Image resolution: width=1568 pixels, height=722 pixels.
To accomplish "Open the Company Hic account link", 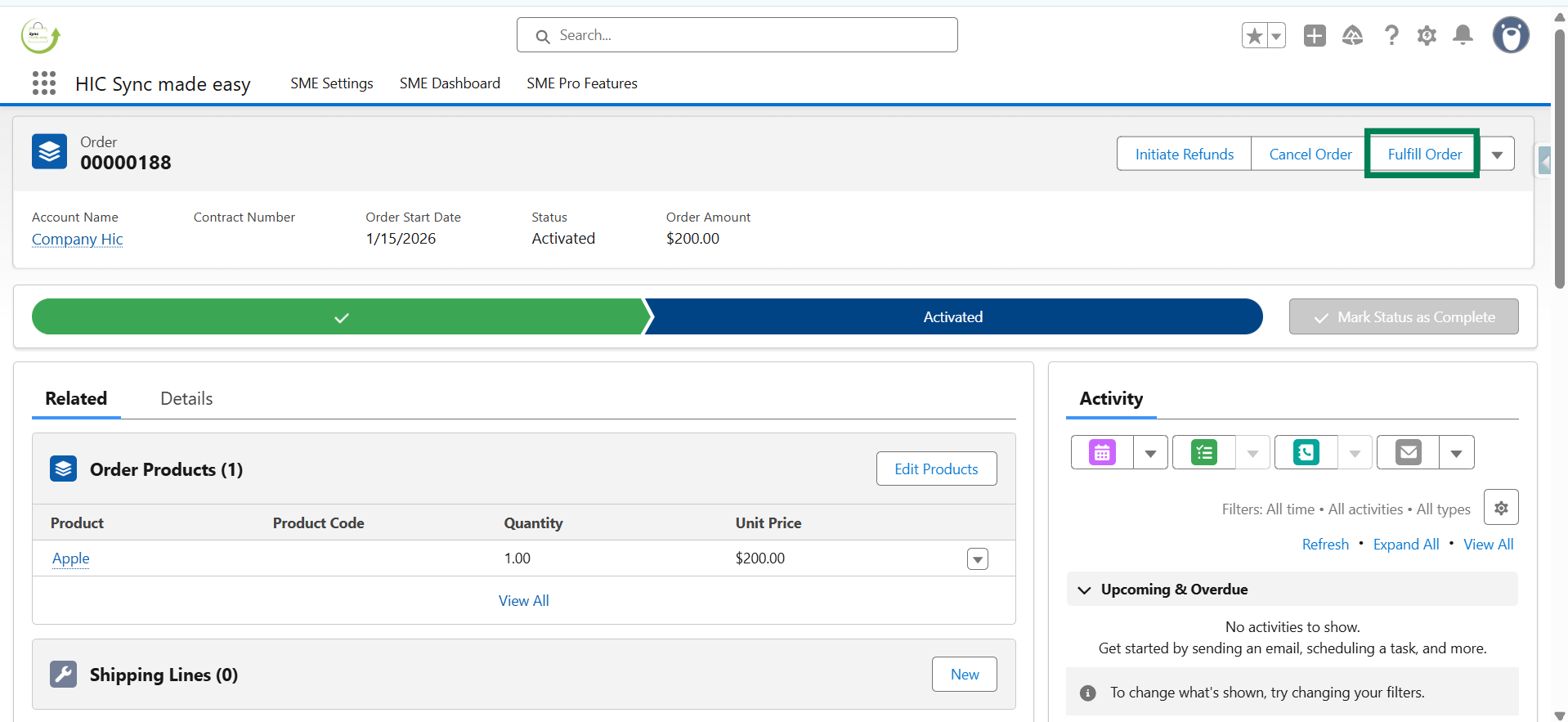I will point(78,239).
